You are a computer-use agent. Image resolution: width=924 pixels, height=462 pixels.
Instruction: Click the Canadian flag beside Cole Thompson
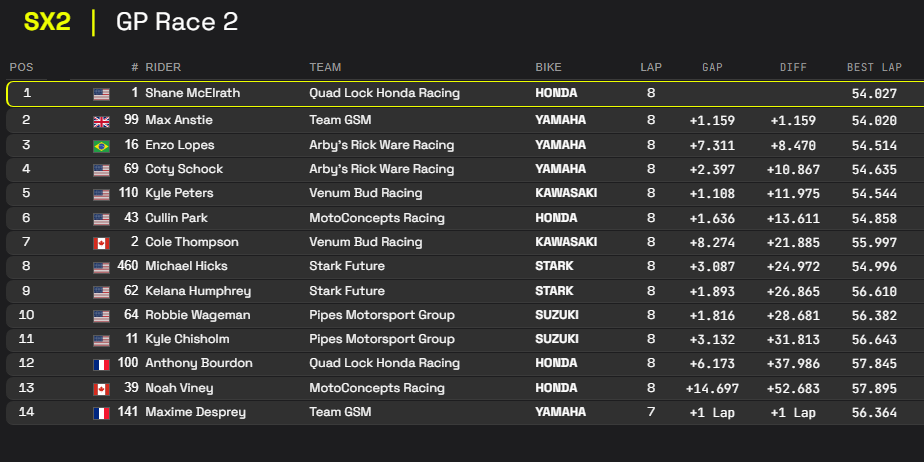[x=101, y=242]
